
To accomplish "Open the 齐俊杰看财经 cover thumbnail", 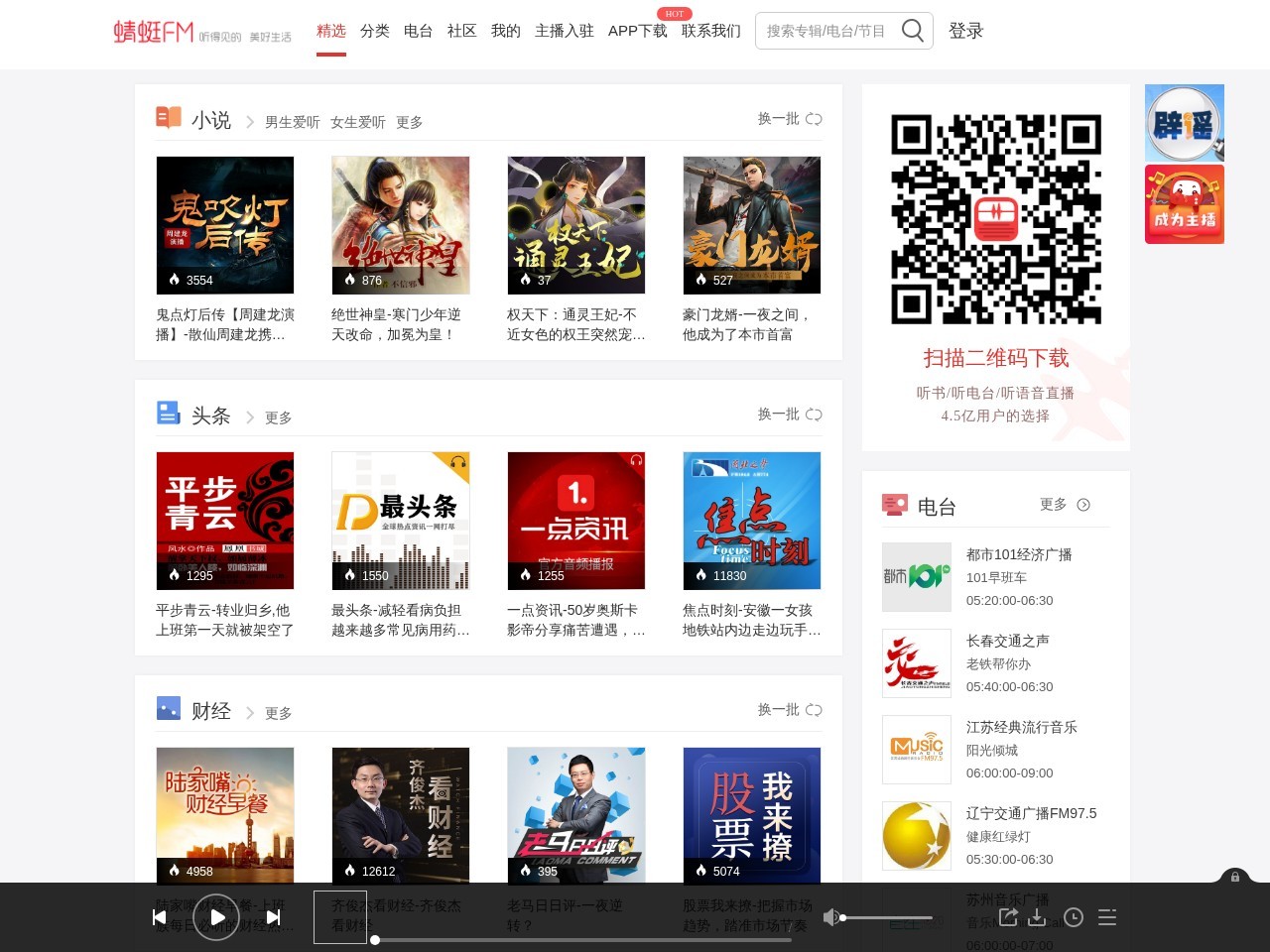I will 401,815.
